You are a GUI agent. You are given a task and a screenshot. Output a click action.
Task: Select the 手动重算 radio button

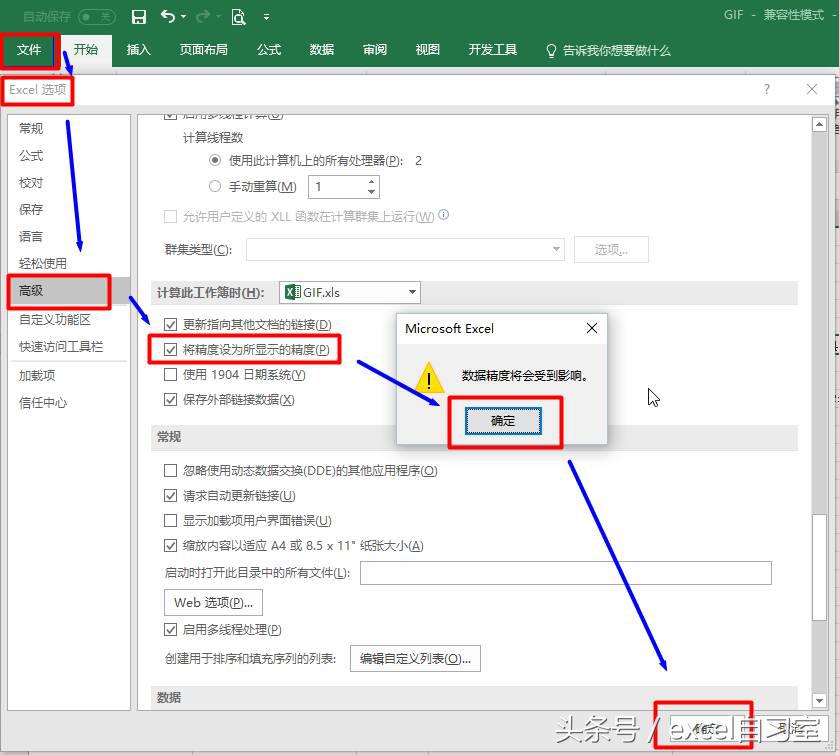click(215, 186)
